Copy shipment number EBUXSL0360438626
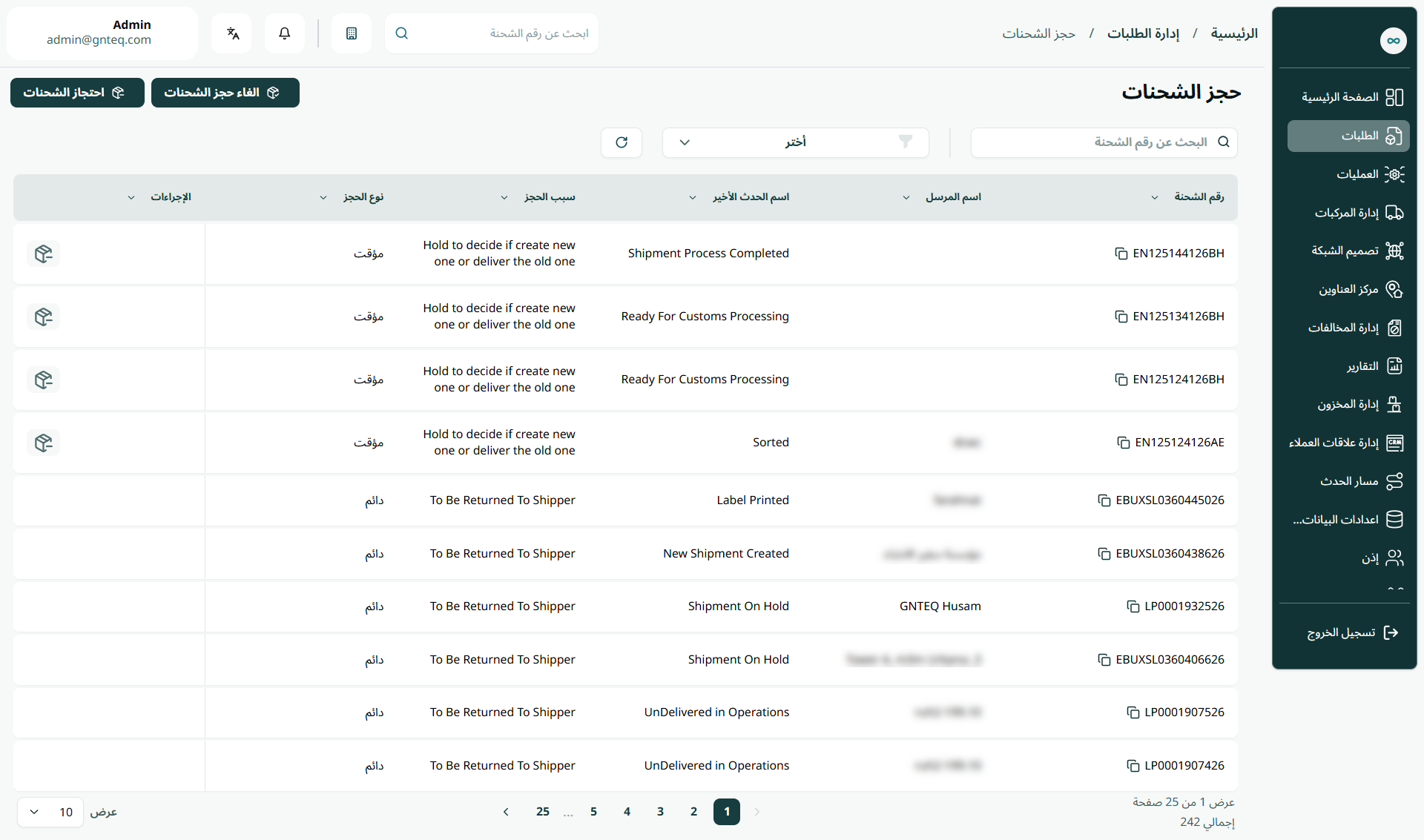The width and height of the screenshot is (1424, 840). [x=1104, y=554]
